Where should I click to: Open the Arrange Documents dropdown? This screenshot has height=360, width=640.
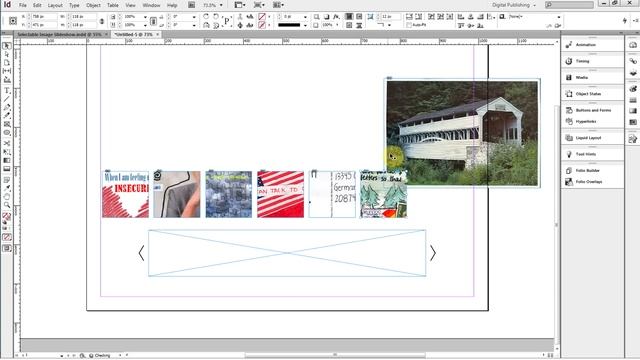278,5
